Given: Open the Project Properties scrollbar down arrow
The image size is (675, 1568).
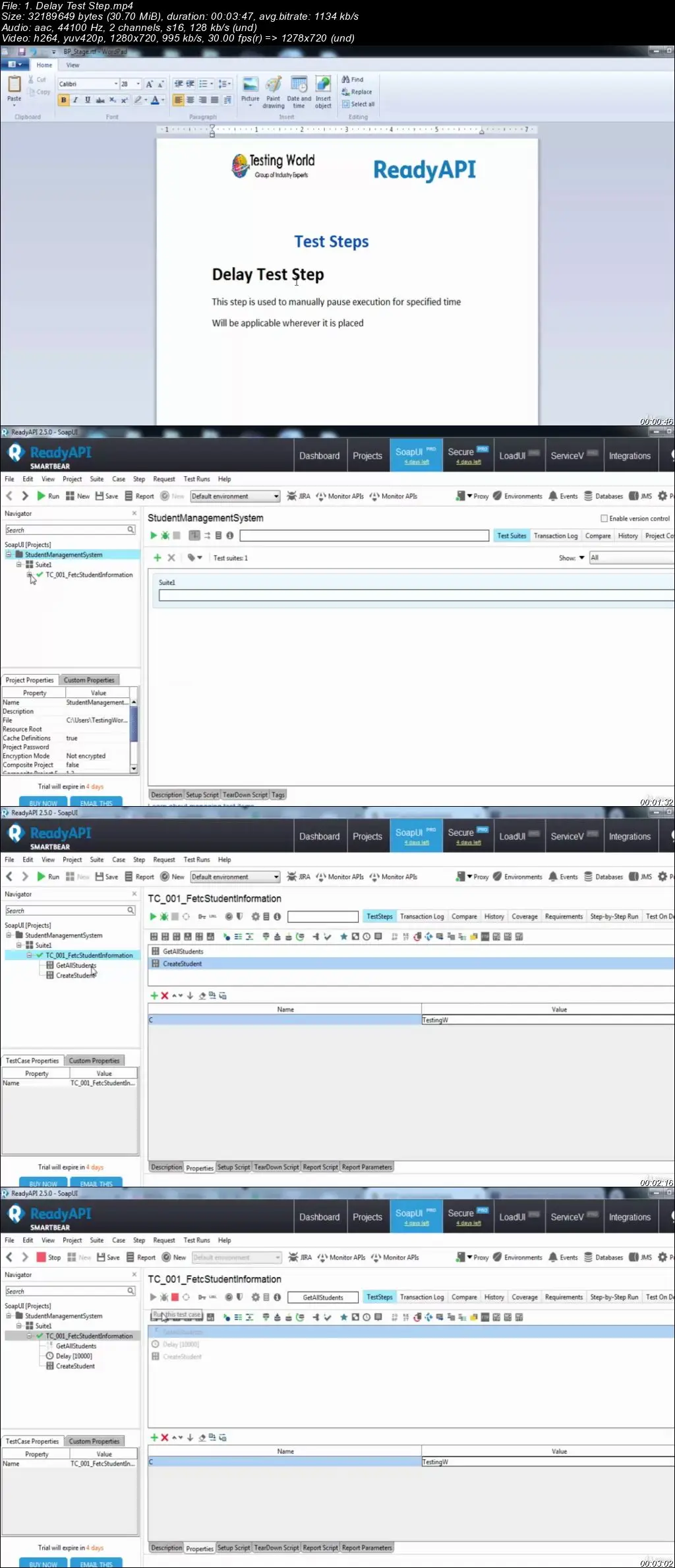Looking at the screenshot, I should (x=134, y=768).
